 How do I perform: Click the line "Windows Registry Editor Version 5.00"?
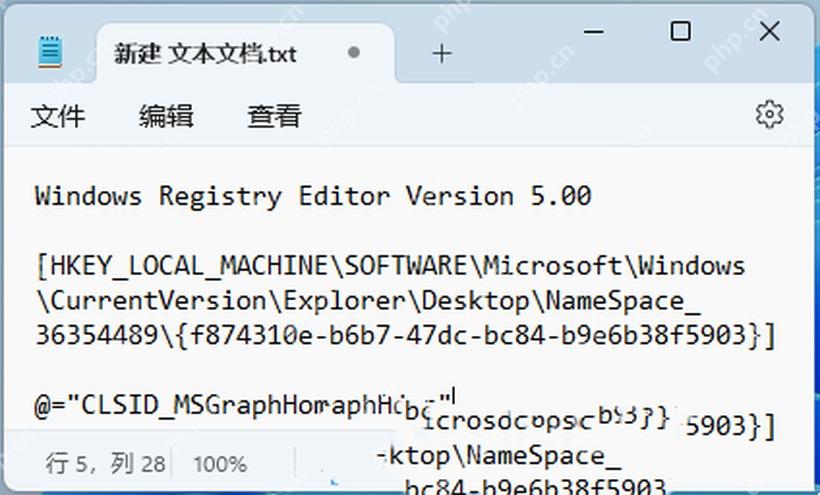click(313, 198)
